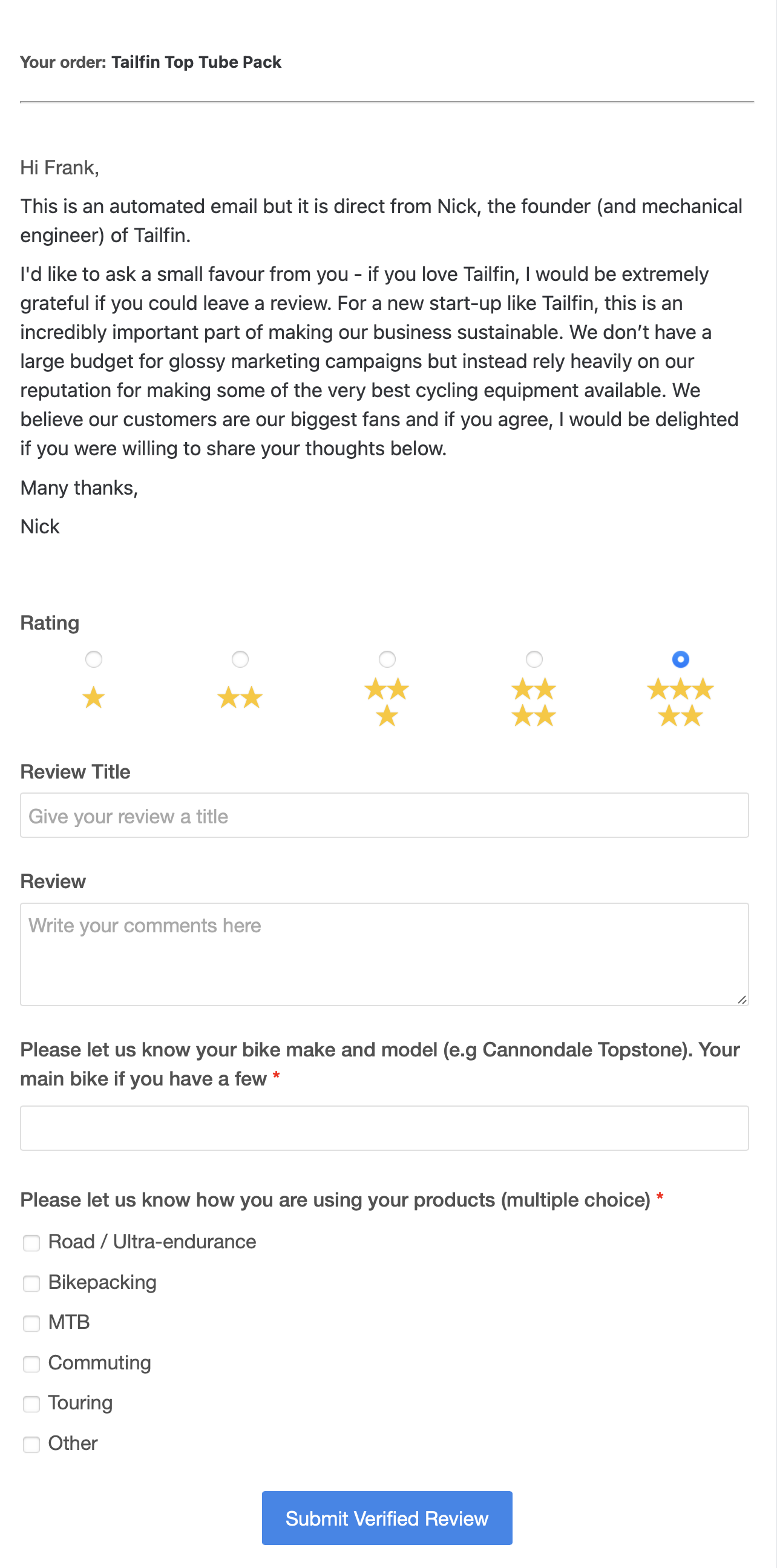Check the Road / Ultra-endurance checkbox
The height and width of the screenshot is (1568, 777).
tap(31, 1243)
